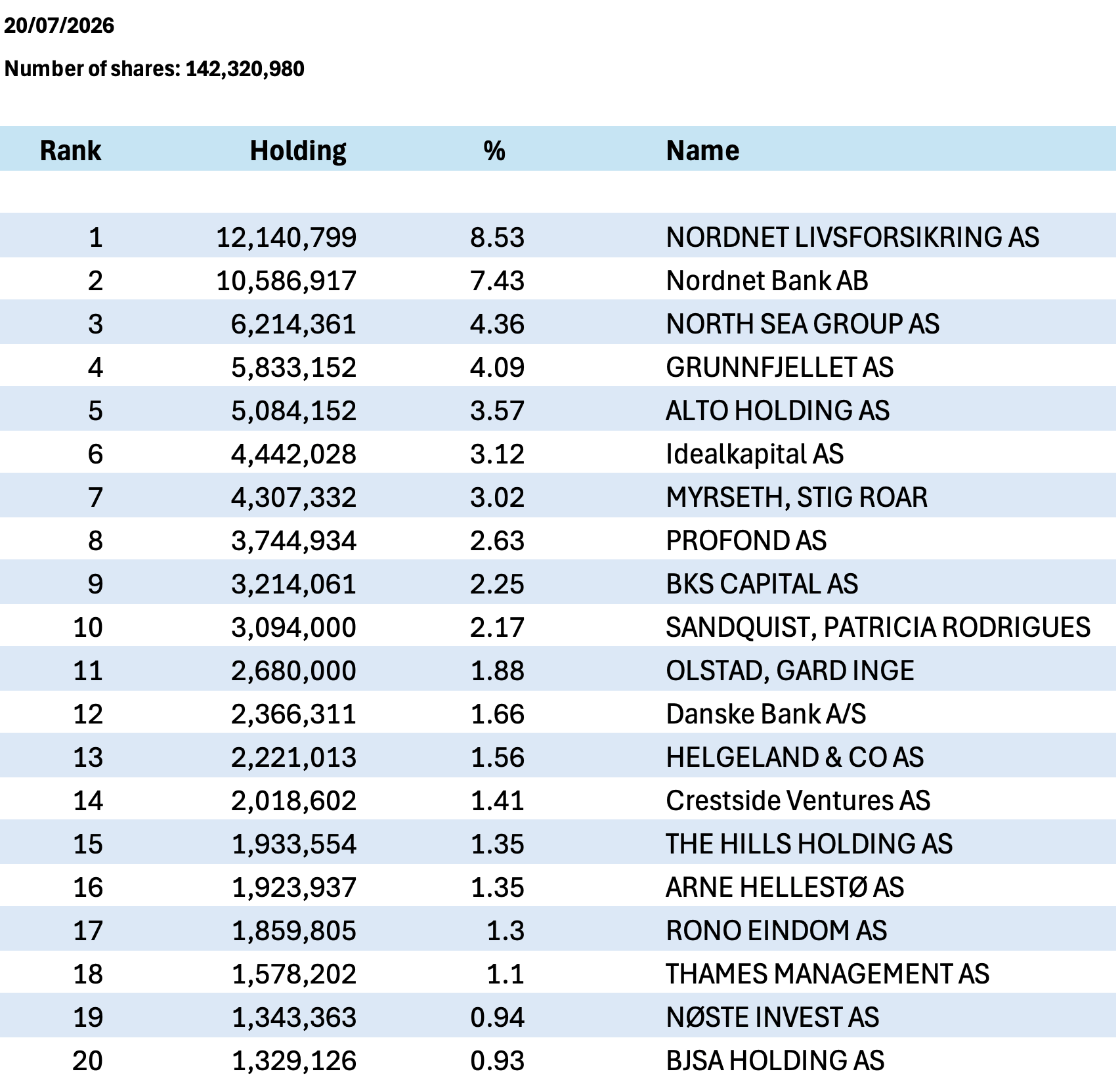
Task: Click percentage 3.02
Action: coord(497,497)
